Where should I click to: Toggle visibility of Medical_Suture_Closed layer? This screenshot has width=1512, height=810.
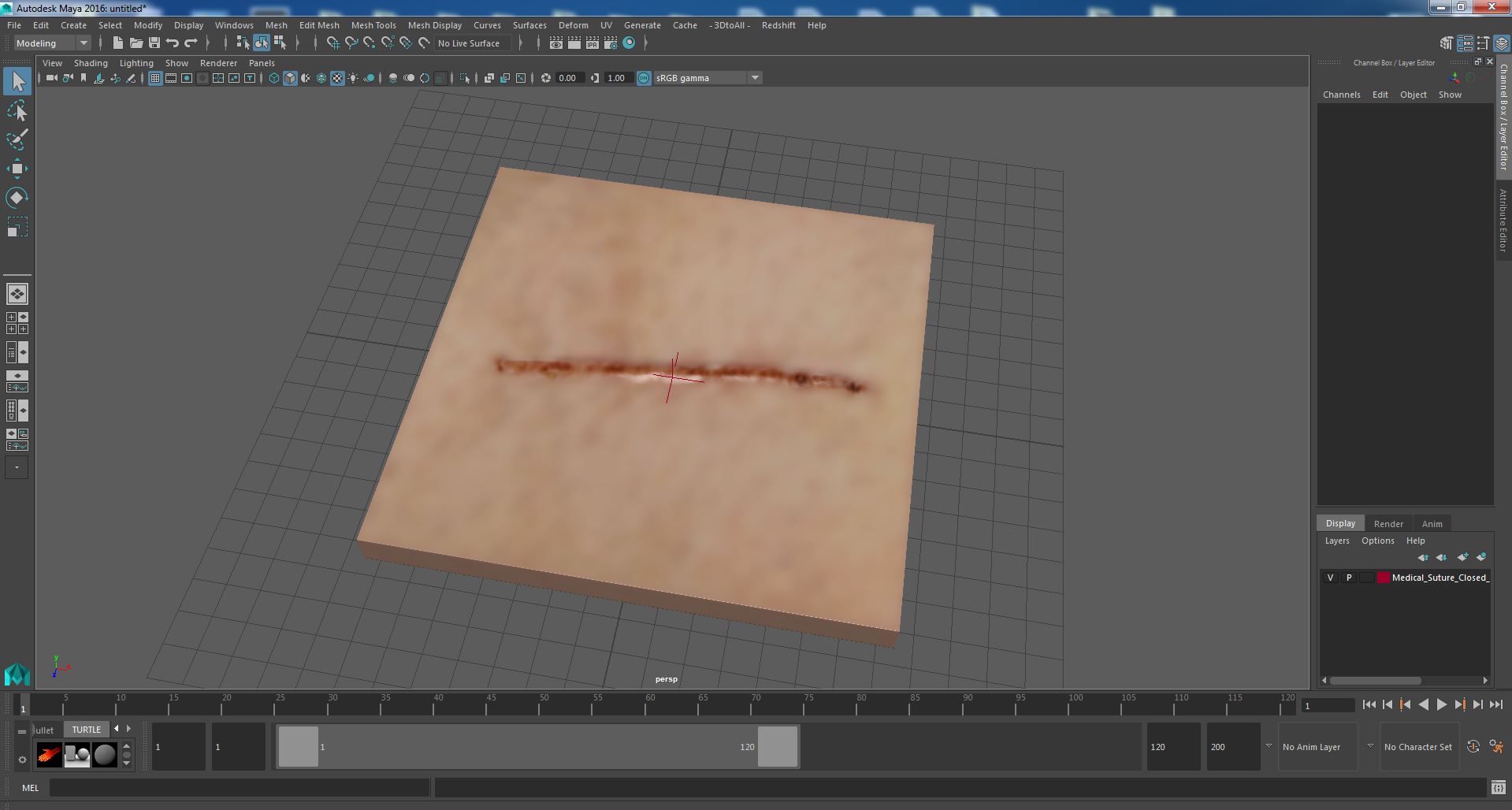tap(1331, 578)
